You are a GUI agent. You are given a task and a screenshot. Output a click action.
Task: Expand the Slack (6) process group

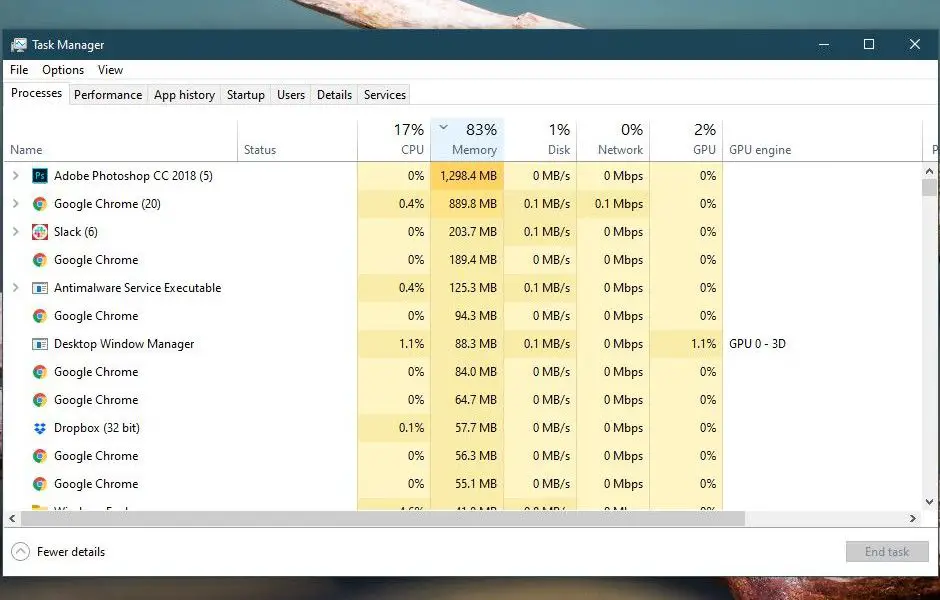[x=16, y=232]
